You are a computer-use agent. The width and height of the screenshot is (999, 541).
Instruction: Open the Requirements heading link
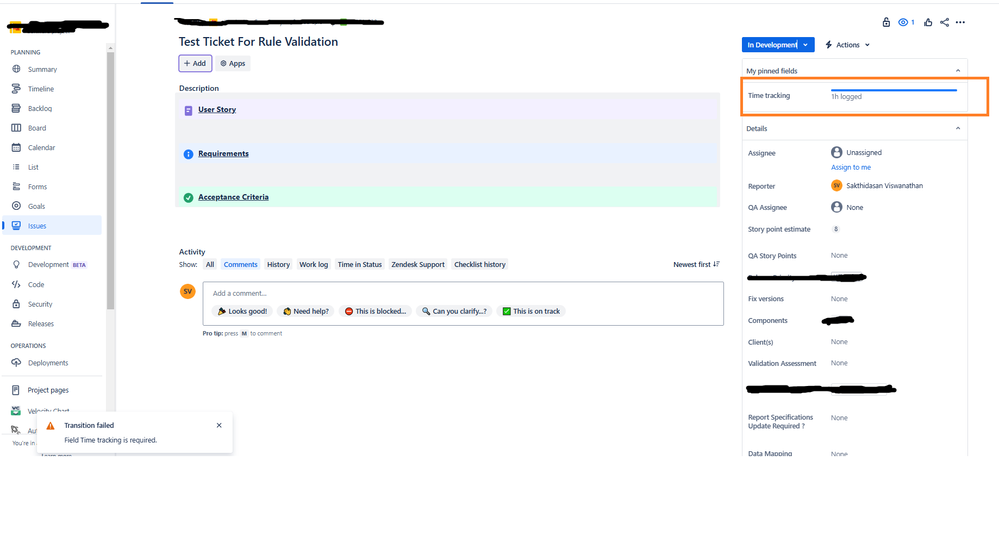223,154
